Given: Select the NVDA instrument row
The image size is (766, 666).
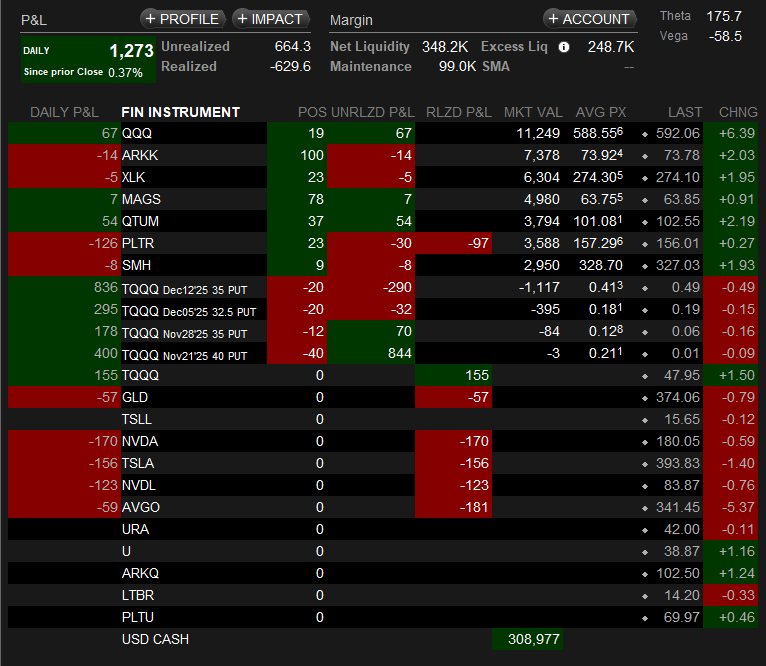Looking at the screenshot, I should click(383, 441).
